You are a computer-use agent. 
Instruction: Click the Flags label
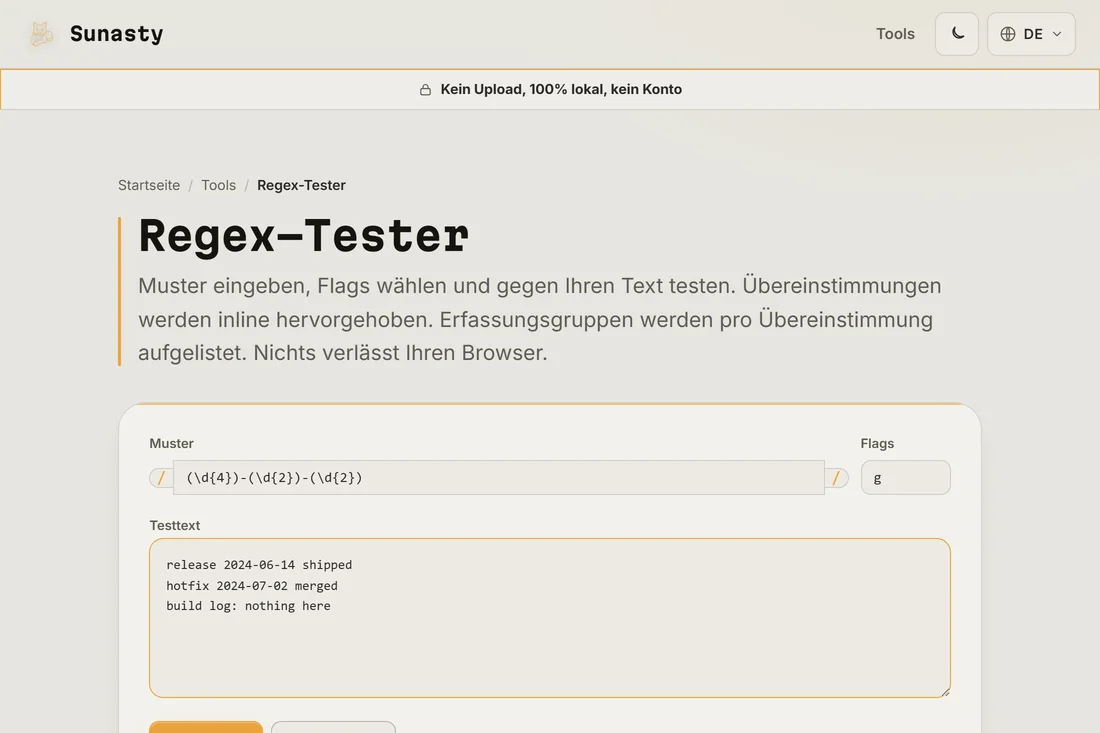(x=877, y=443)
